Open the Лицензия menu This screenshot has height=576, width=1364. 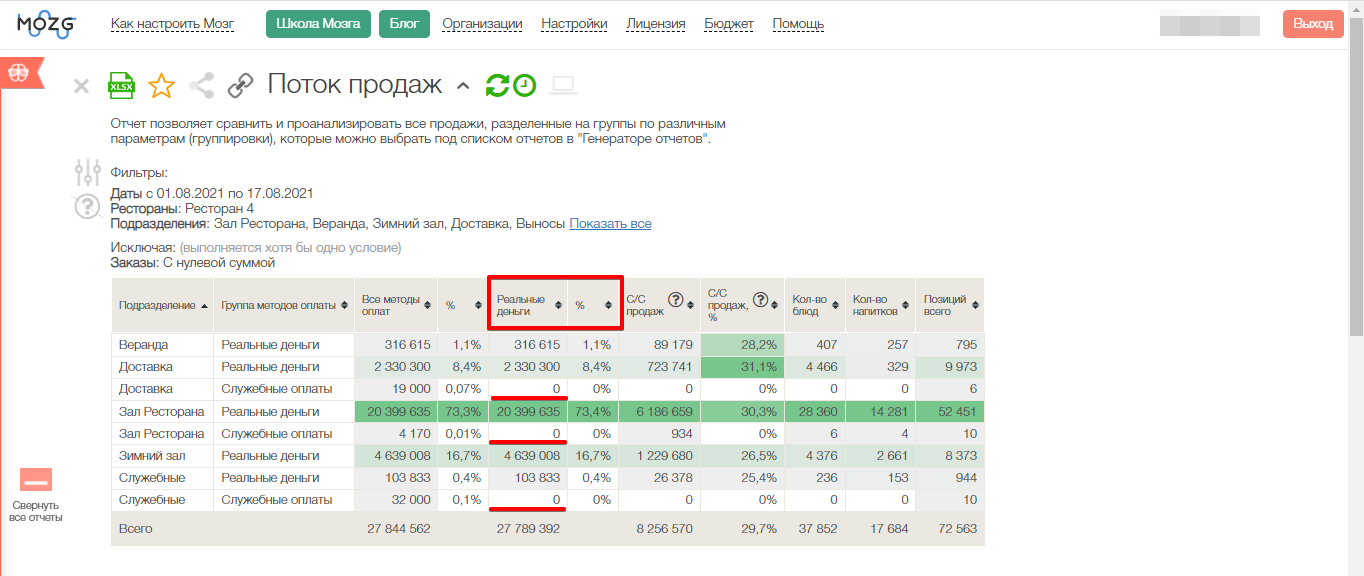click(656, 24)
